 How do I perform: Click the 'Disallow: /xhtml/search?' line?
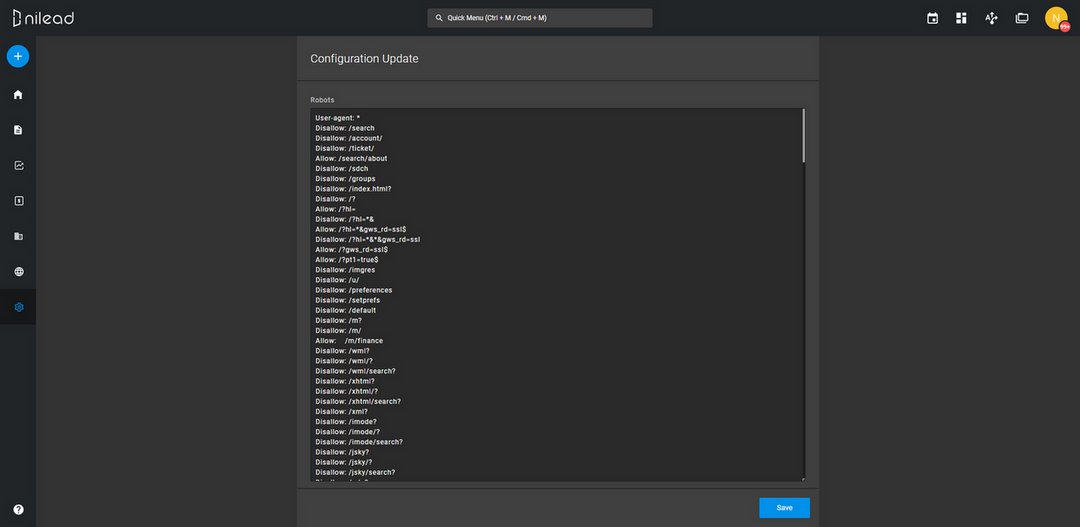358,401
